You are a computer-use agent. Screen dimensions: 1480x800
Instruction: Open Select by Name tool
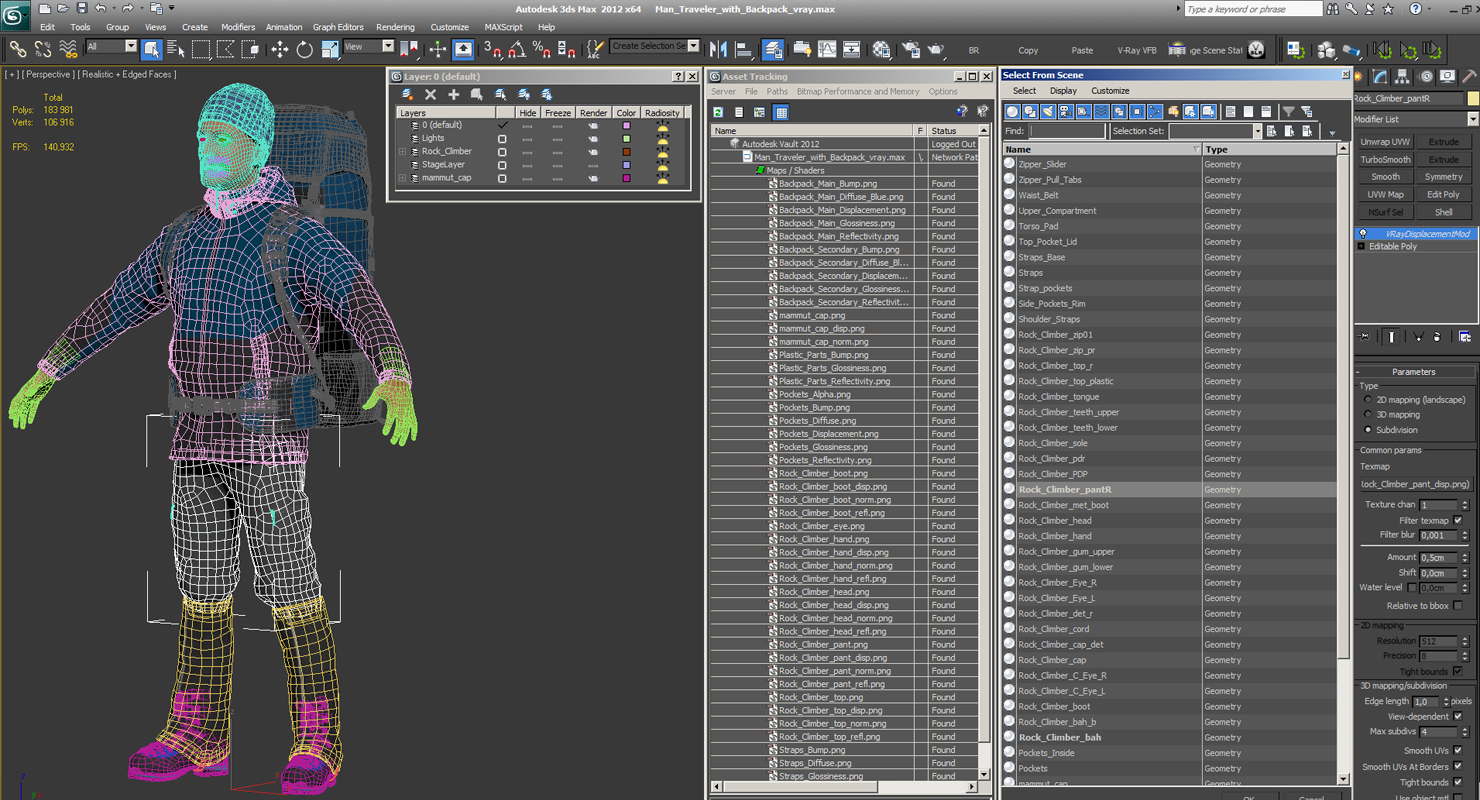click(176, 49)
